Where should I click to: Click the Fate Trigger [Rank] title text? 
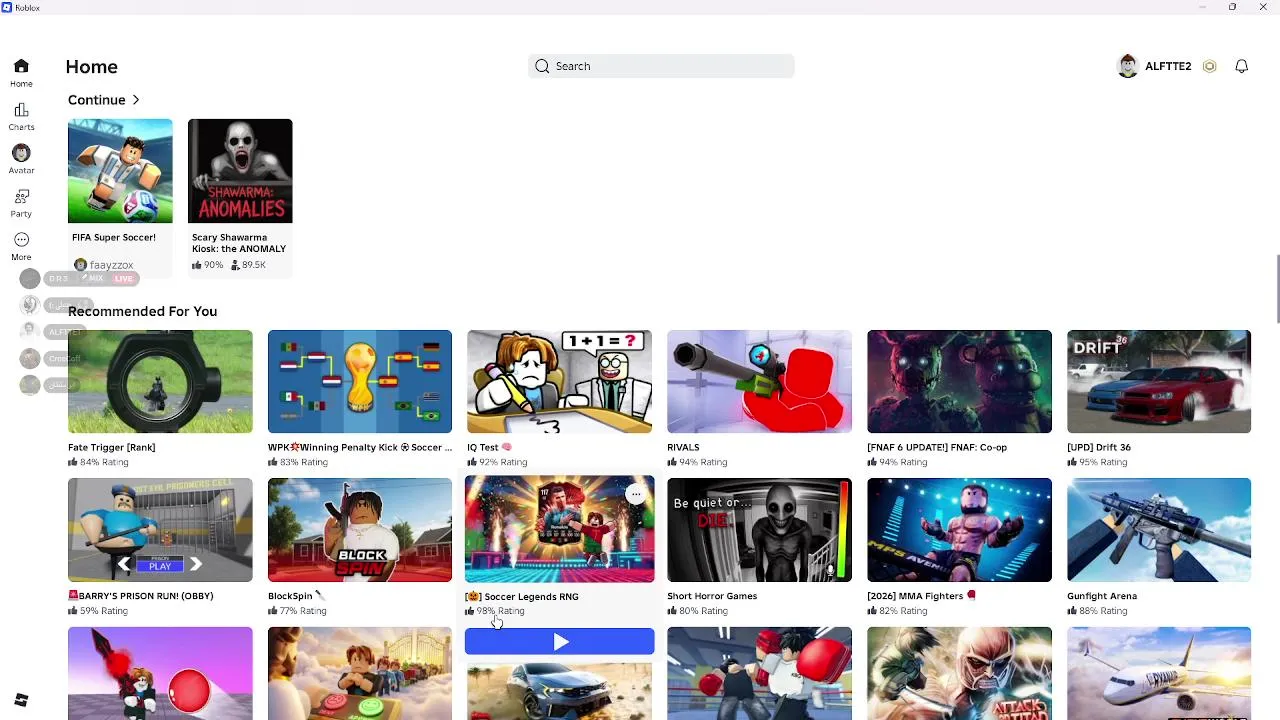(112, 447)
